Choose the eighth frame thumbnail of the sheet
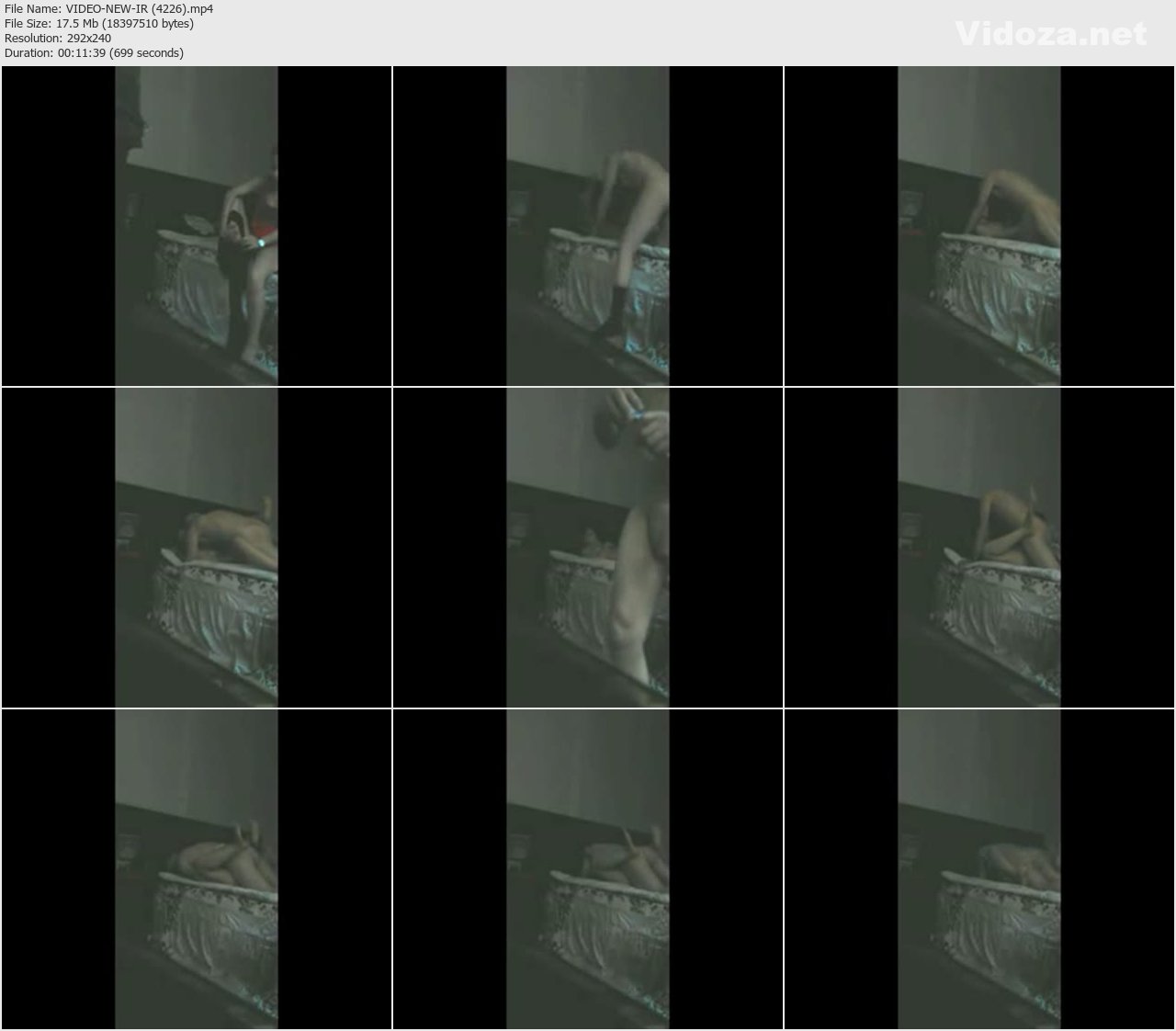 coord(588,868)
